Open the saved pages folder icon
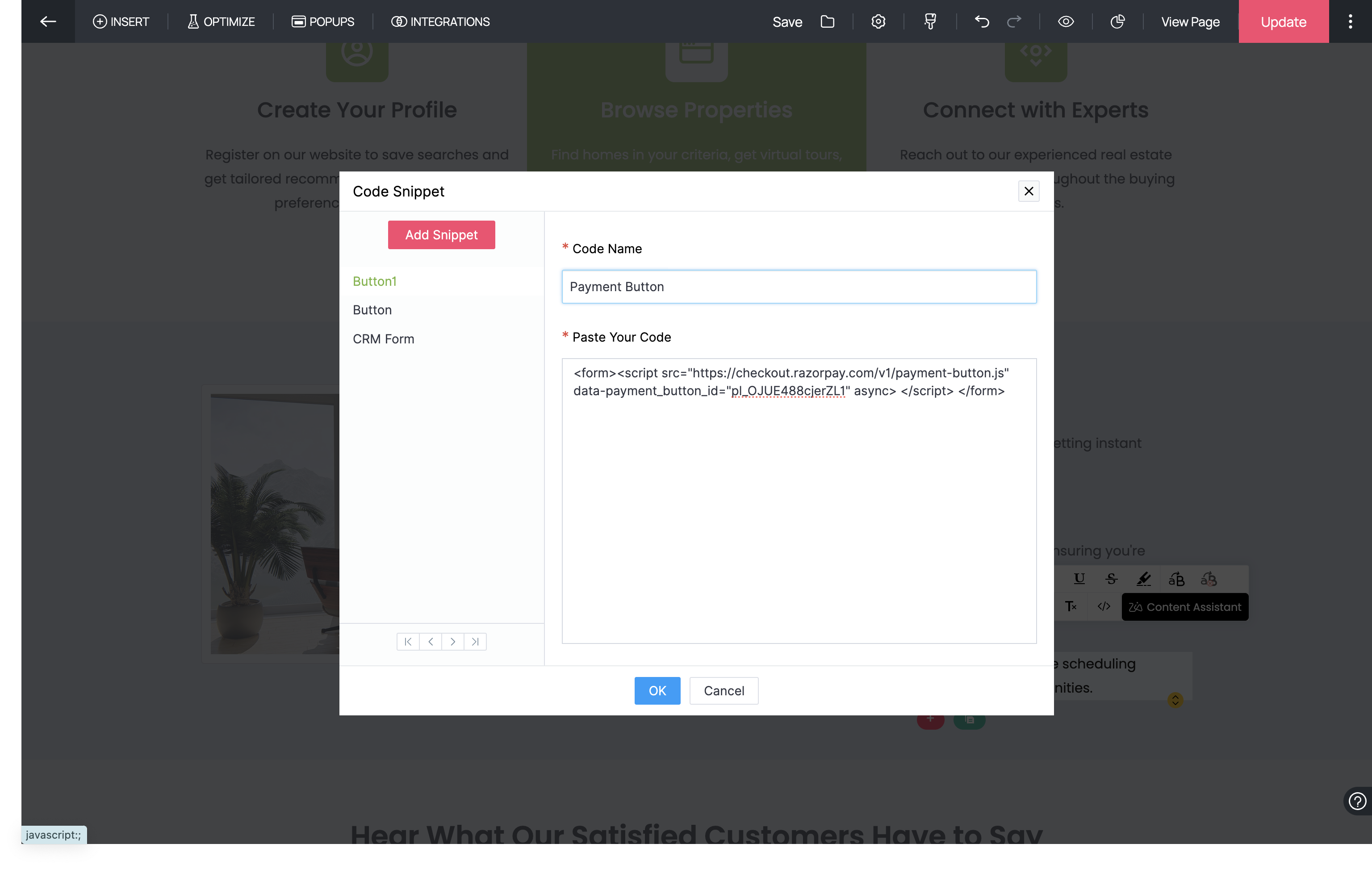This screenshot has height=869, width=1372. 827,21
